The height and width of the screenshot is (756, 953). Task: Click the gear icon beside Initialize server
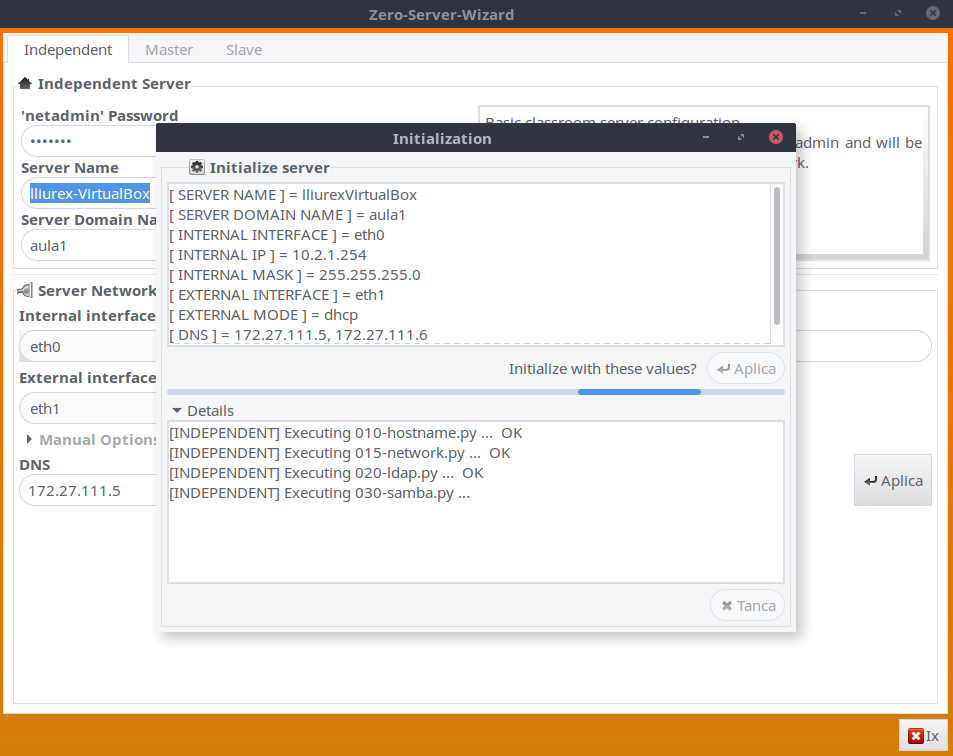click(x=196, y=168)
